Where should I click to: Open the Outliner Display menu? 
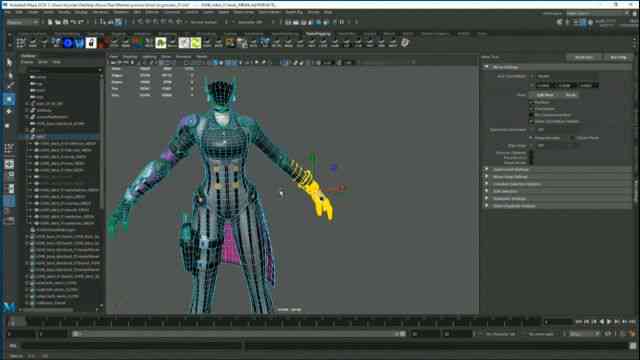tap(27, 62)
